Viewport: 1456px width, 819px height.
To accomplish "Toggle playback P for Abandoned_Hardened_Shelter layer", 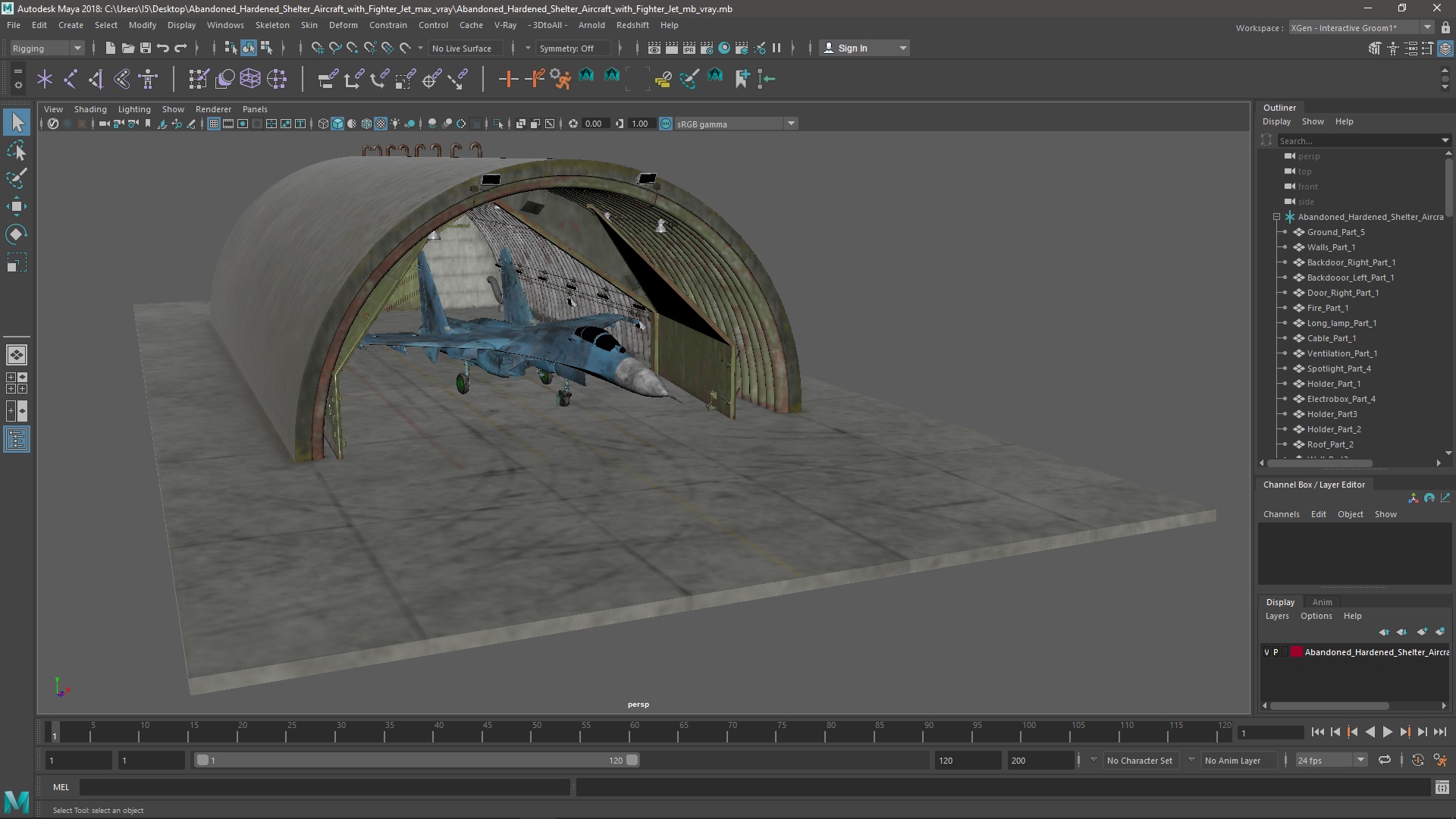I will pos(1276,652).
